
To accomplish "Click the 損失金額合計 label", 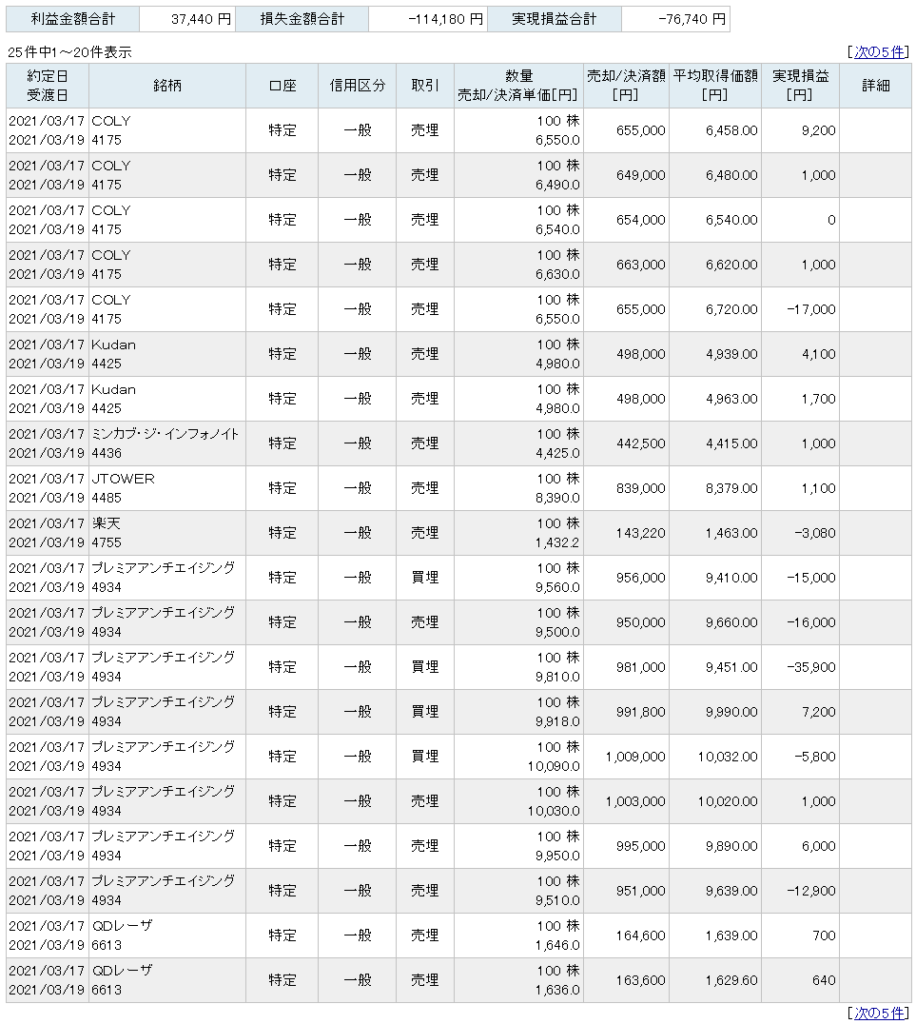I will click(302, 20).
